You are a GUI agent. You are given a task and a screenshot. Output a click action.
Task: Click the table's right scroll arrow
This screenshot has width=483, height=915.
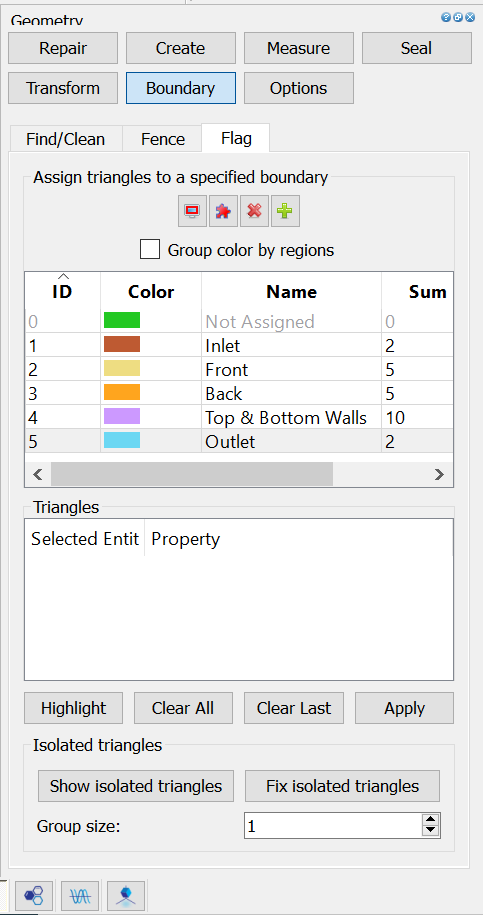point(439,474)
